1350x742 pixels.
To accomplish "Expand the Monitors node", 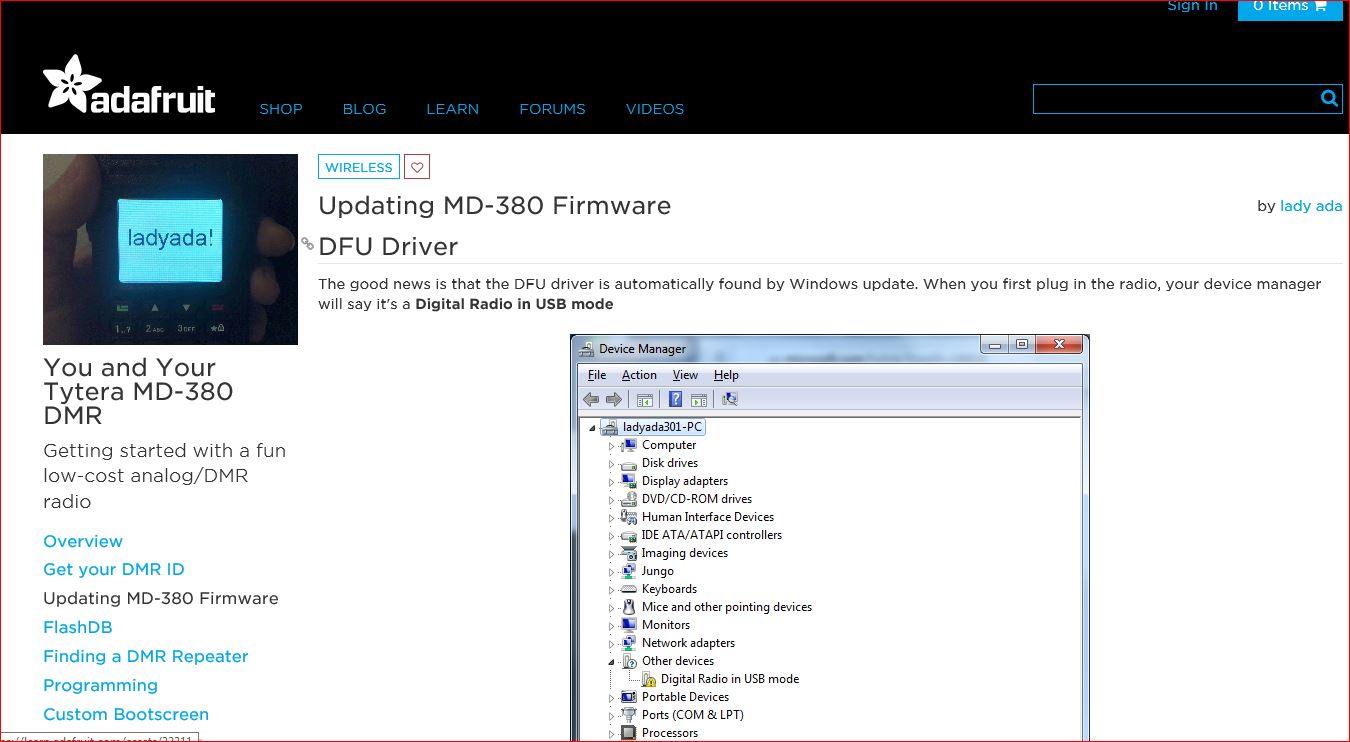I will tap(612, 626).
